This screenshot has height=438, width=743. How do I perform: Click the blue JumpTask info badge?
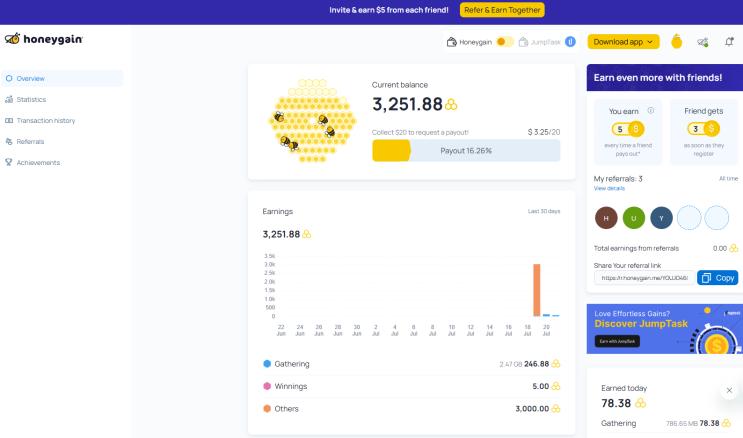click(571, 42)
